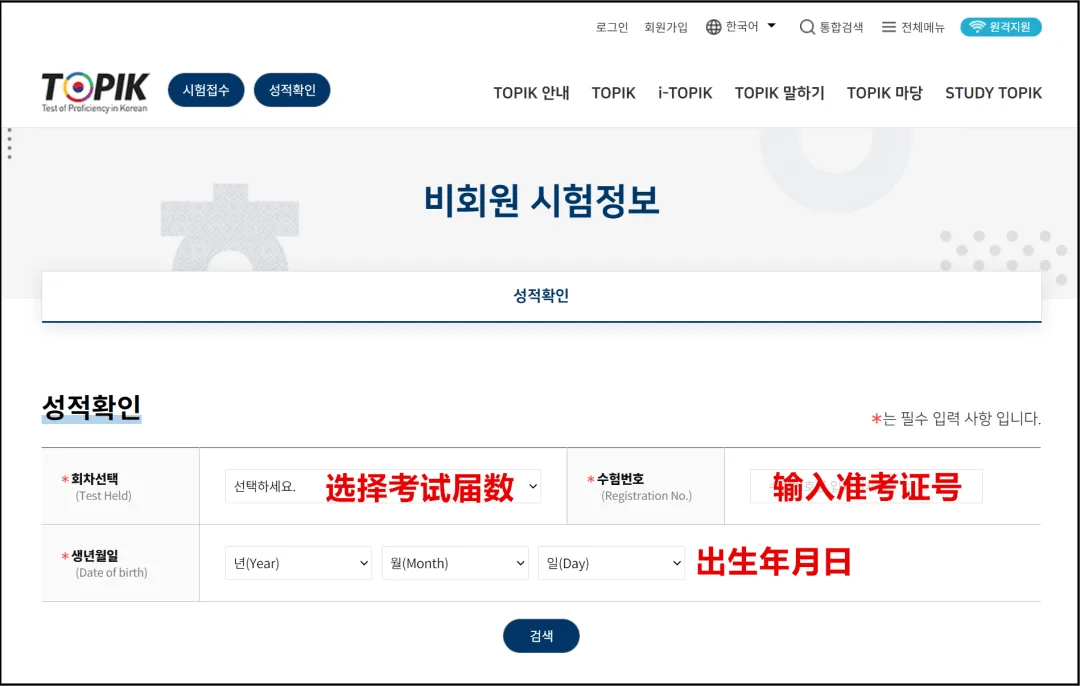The image size is (1080, 686).
Task: Open the TOPIK menu item
Action: [613, 93]
